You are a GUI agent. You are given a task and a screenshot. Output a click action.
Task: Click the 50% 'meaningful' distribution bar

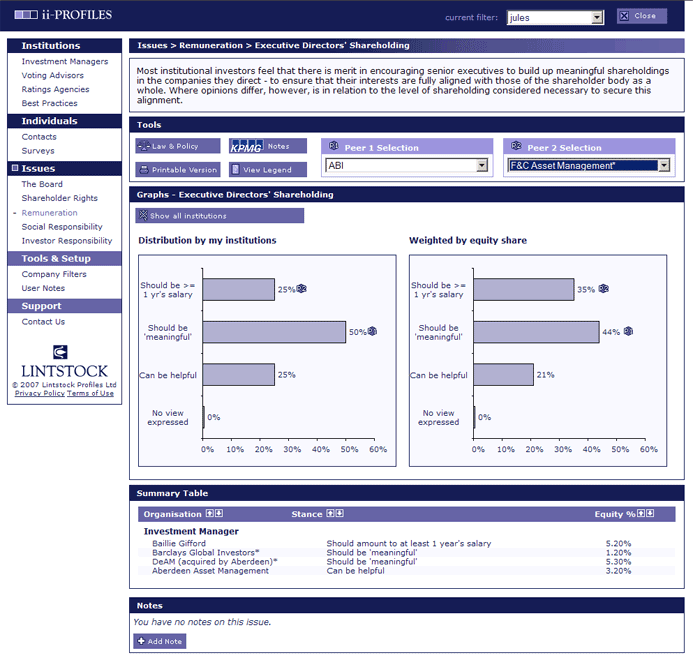(x=274, y=332)
